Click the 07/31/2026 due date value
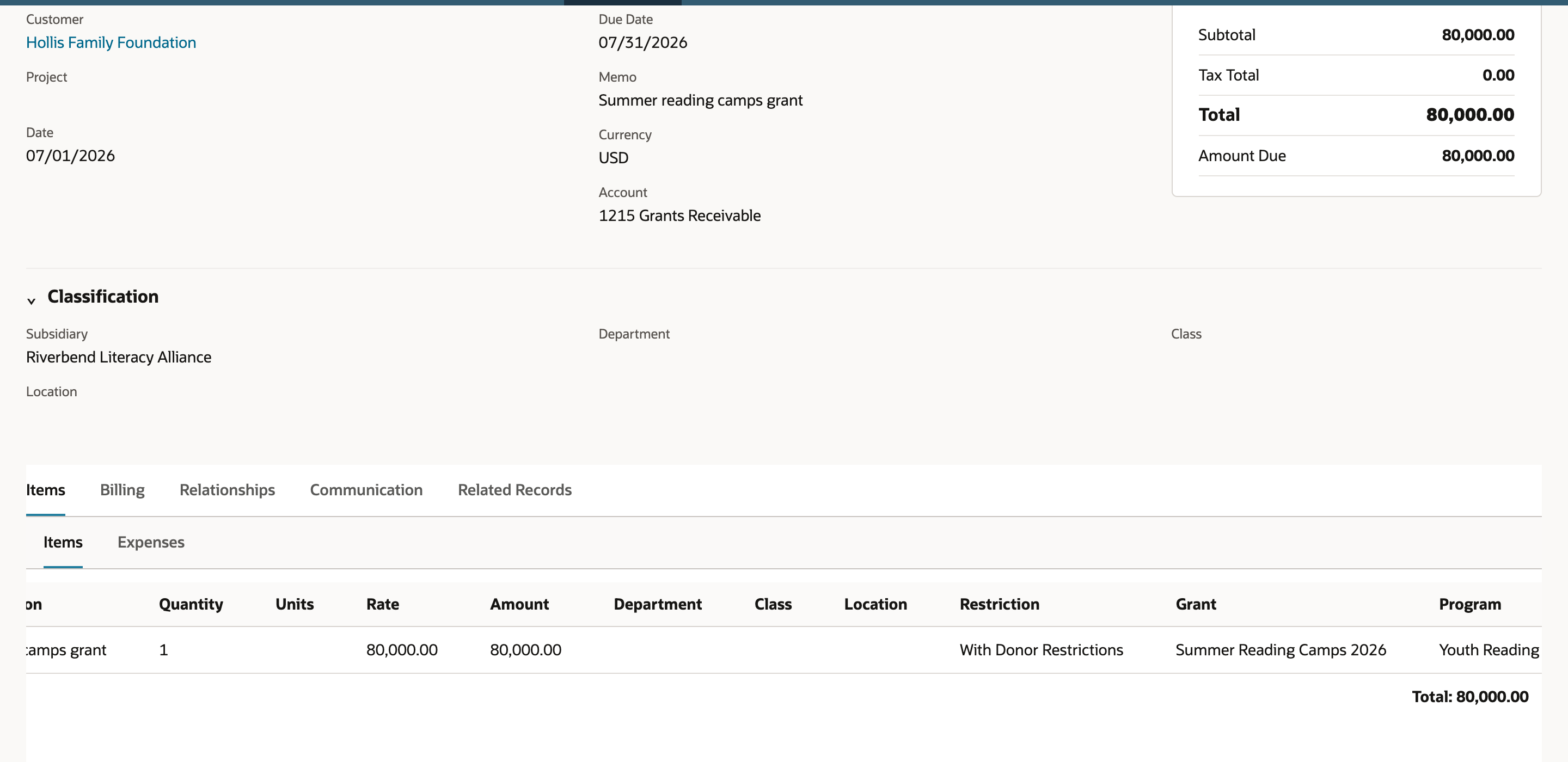This screenshot has height=762, width=1568. (x=643, y=42)
